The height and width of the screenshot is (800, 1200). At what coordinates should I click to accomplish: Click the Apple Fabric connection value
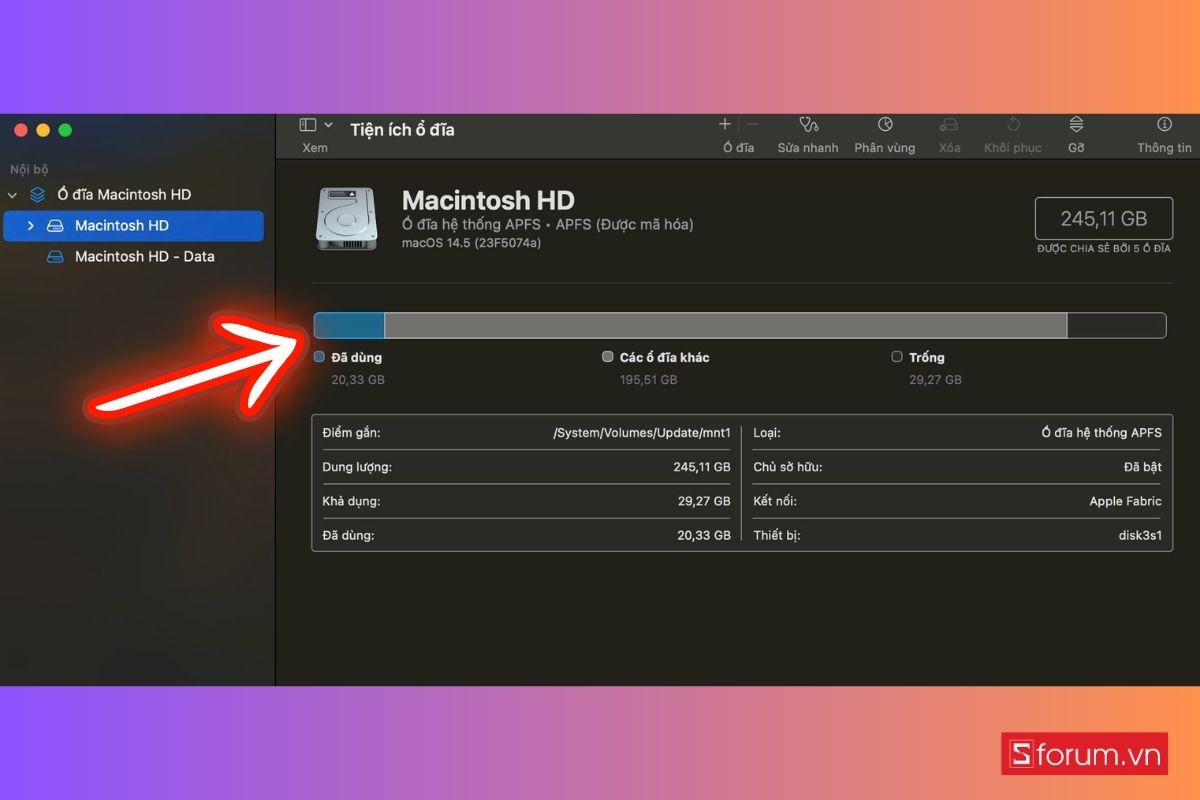pyautogui.click(x=1126, y=501)
